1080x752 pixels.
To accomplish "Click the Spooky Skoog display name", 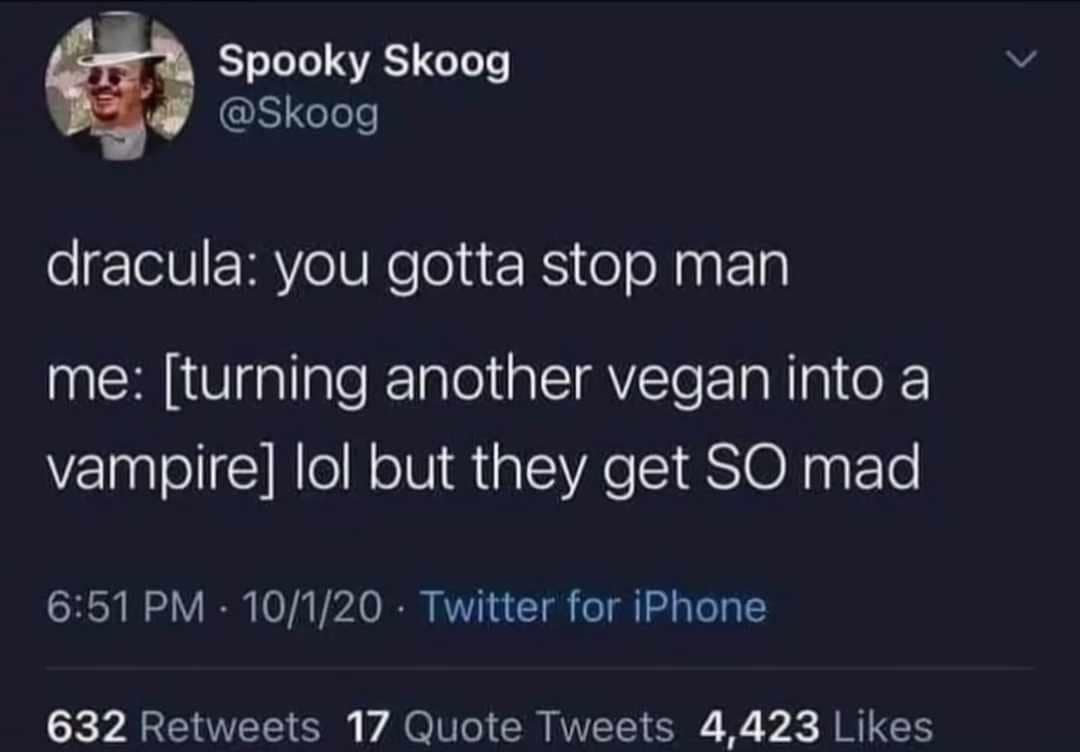I will point(364,64).
